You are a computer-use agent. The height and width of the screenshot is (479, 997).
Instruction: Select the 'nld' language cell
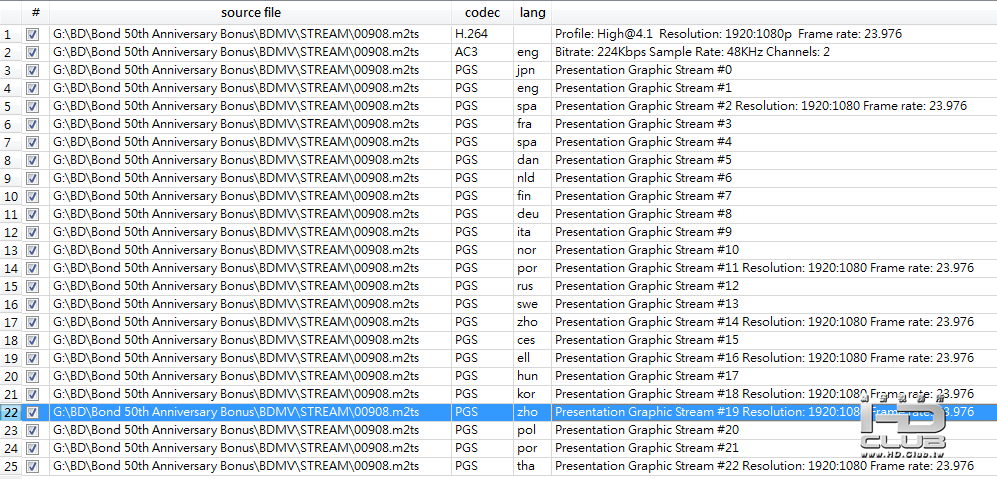[532, 177]
